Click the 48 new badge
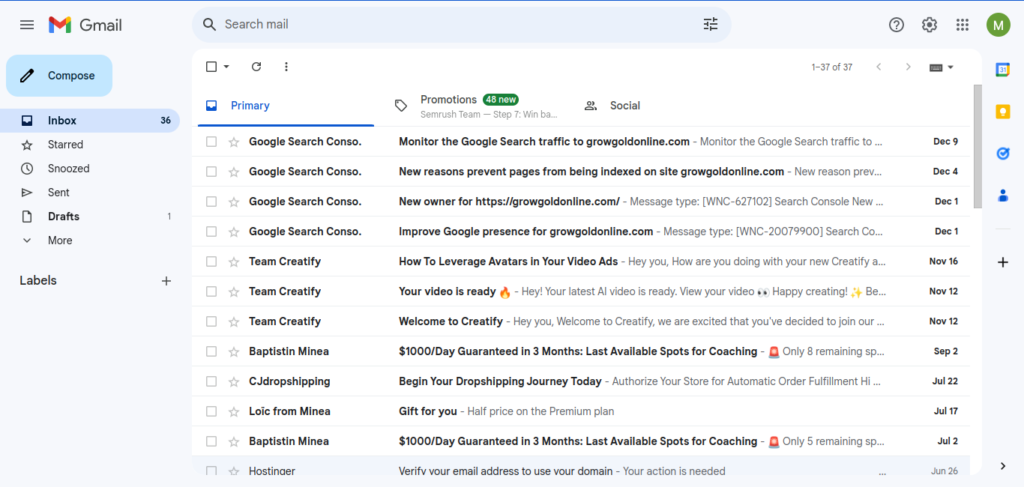Viewport: 1024px width, 487px height. [x=501, y=99]
